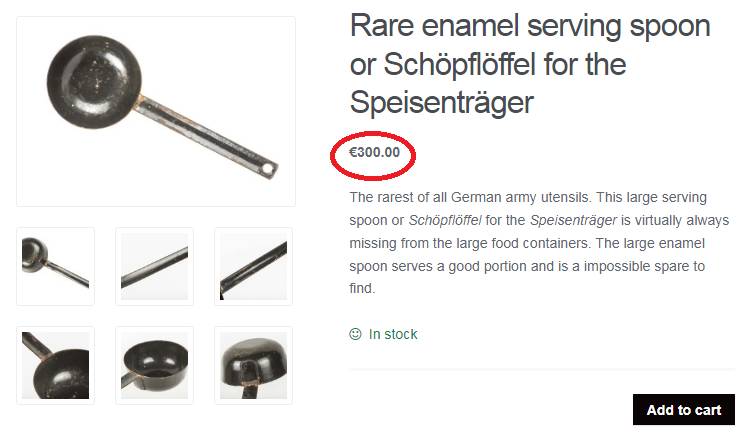Select thumbnail showing spoon bowl exterior with handle
Image resolution: width=748 pixels, height=432 pixels.
pos(56,266)
